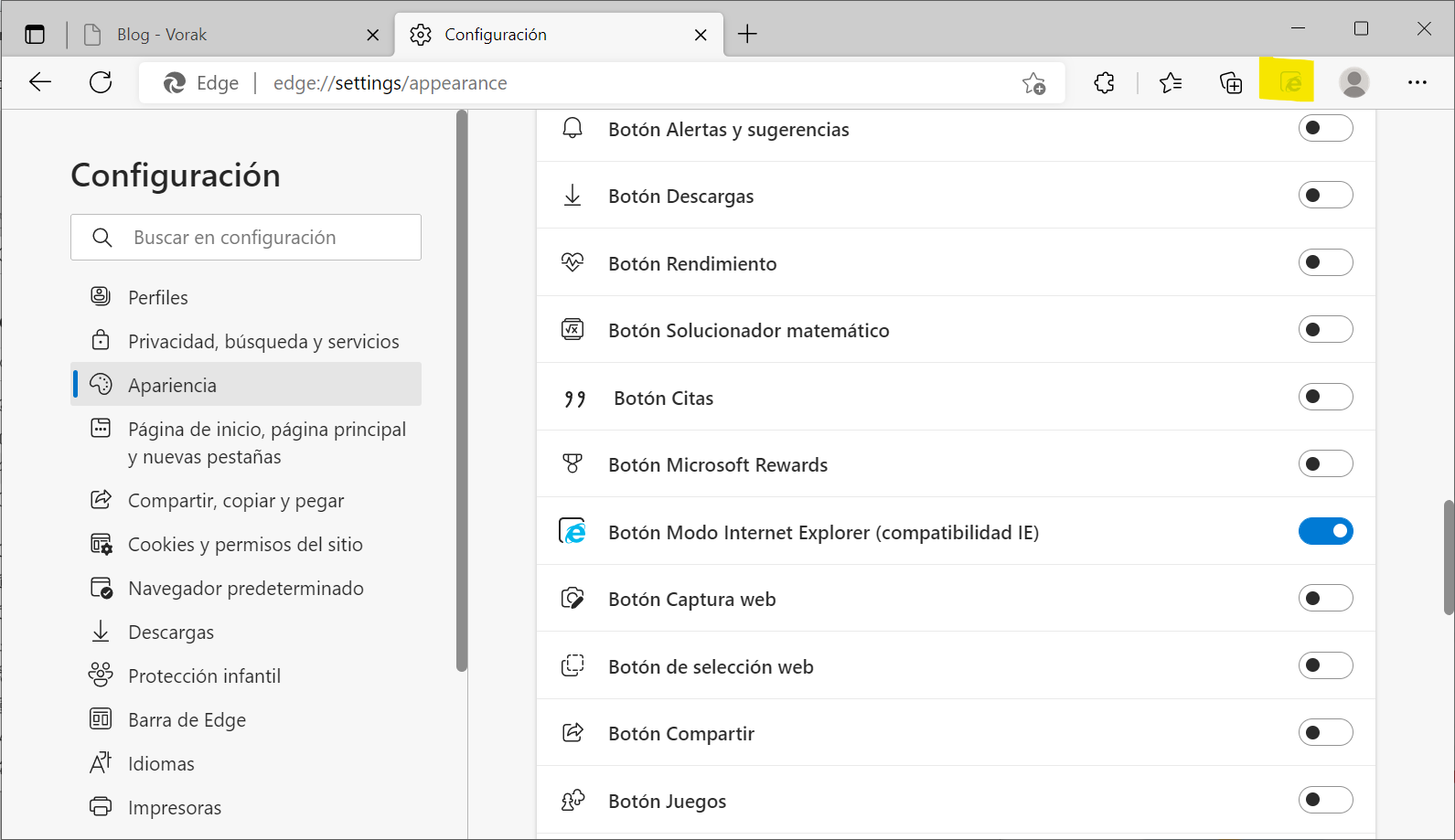
Task: Click the Barra de Edge icon
Action: (101, 718)
